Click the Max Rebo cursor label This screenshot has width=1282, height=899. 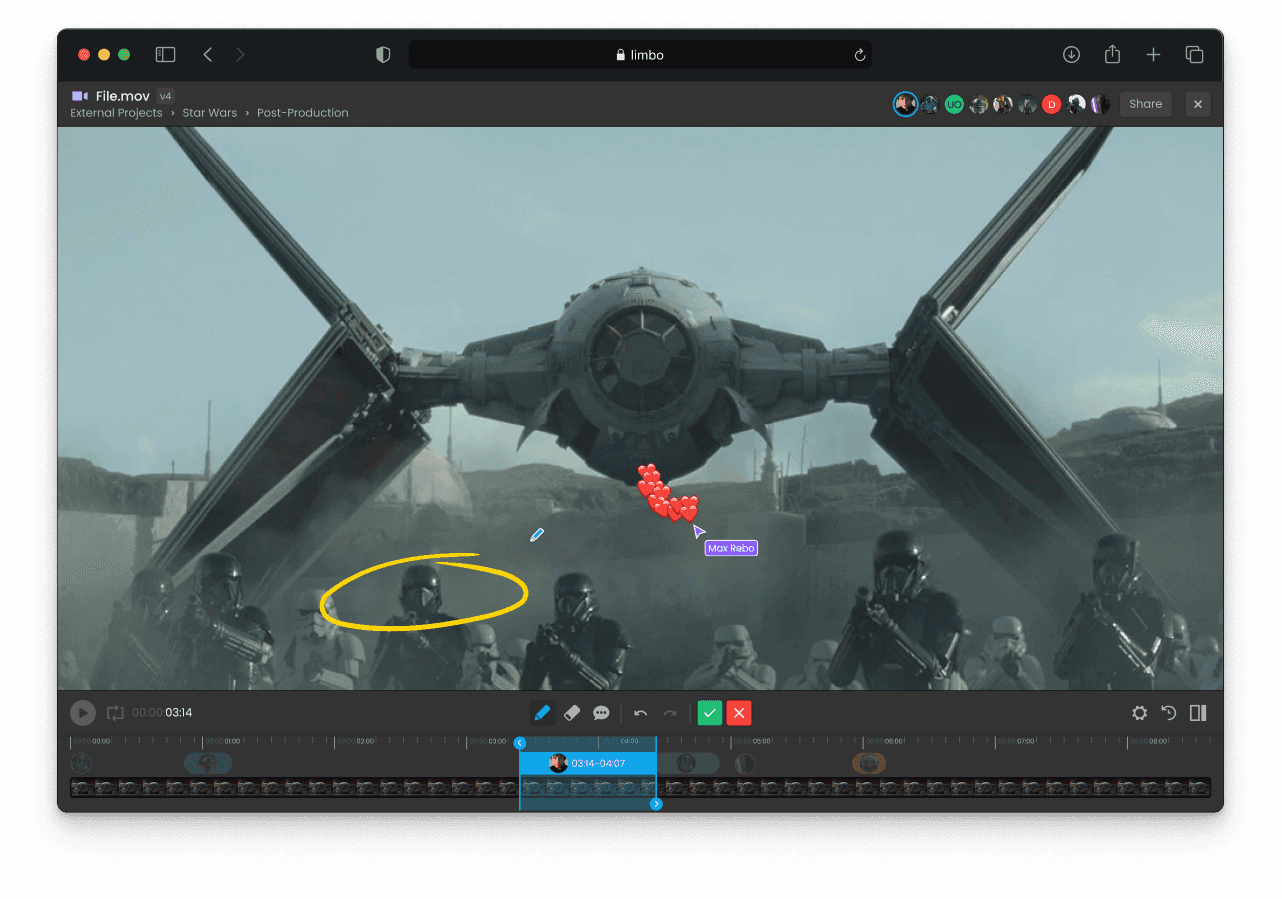coord(731,548)
